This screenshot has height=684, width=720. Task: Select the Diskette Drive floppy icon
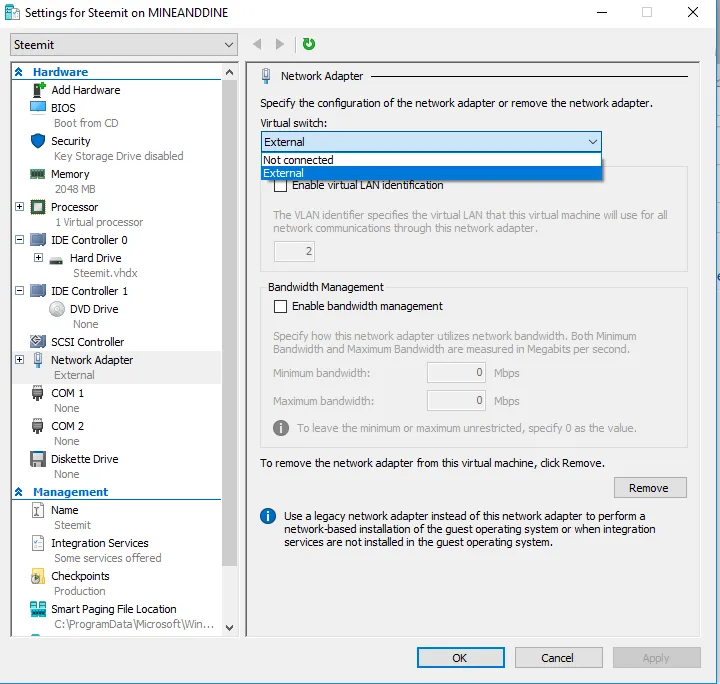click(x=38, y=459)
